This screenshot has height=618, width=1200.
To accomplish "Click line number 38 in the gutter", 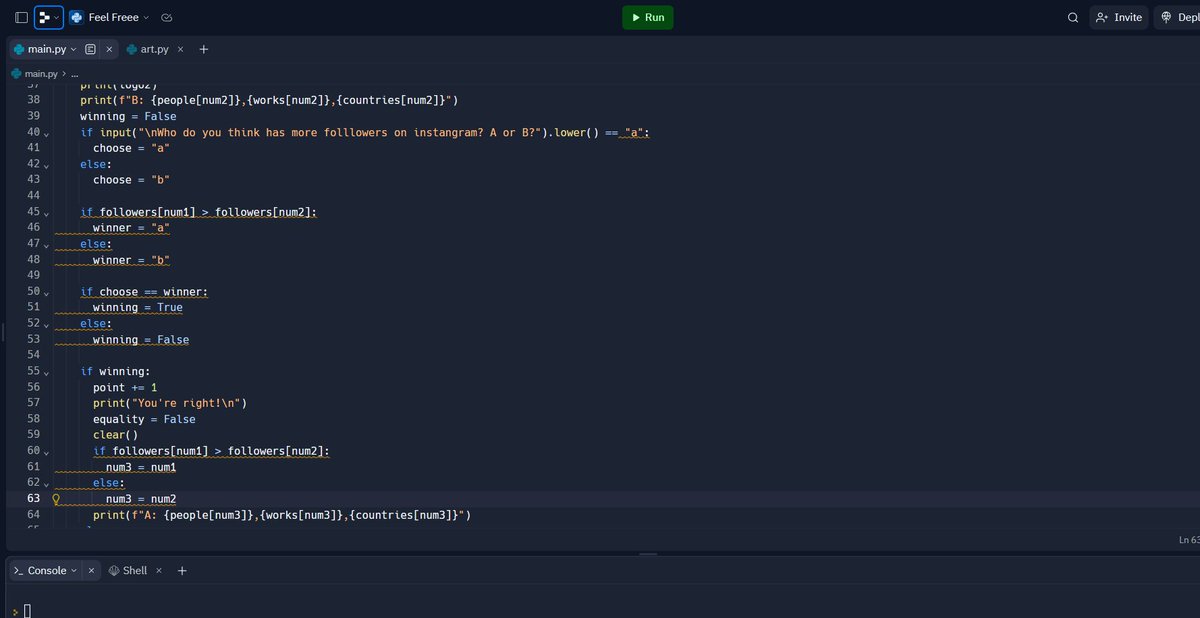I will pyautogui.click(x=33, y=100).
